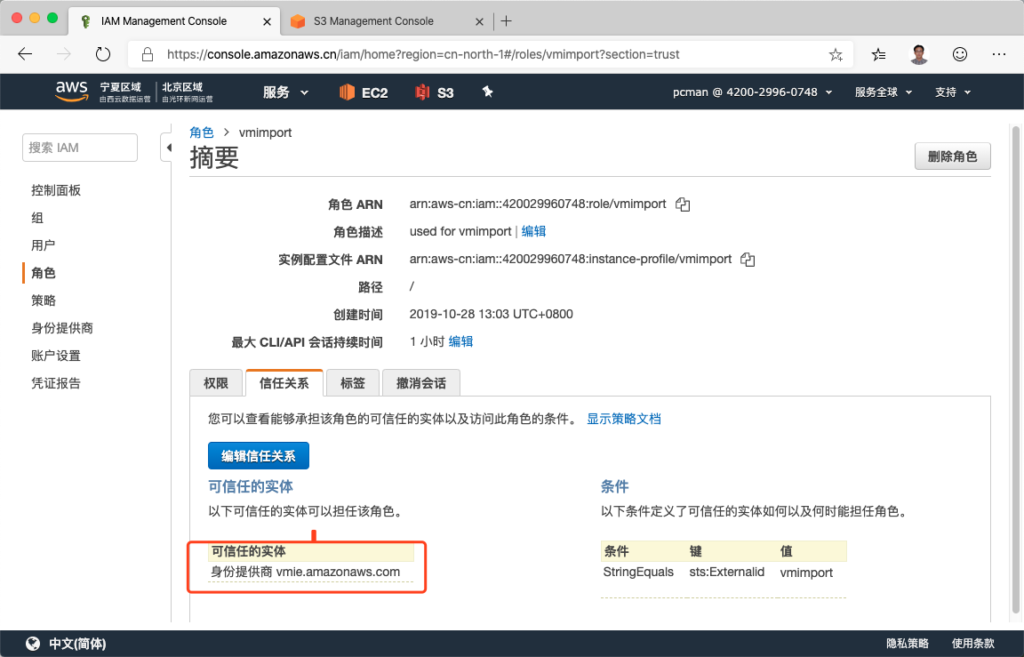The image size is (1024, 657).
Task: Click the 编辑信任关系 button
Action: 258,455
